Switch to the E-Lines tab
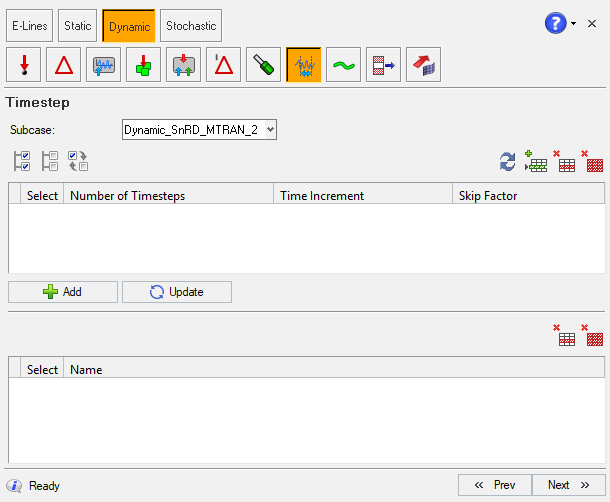610x502 pixels. click(x=29, y=26)
